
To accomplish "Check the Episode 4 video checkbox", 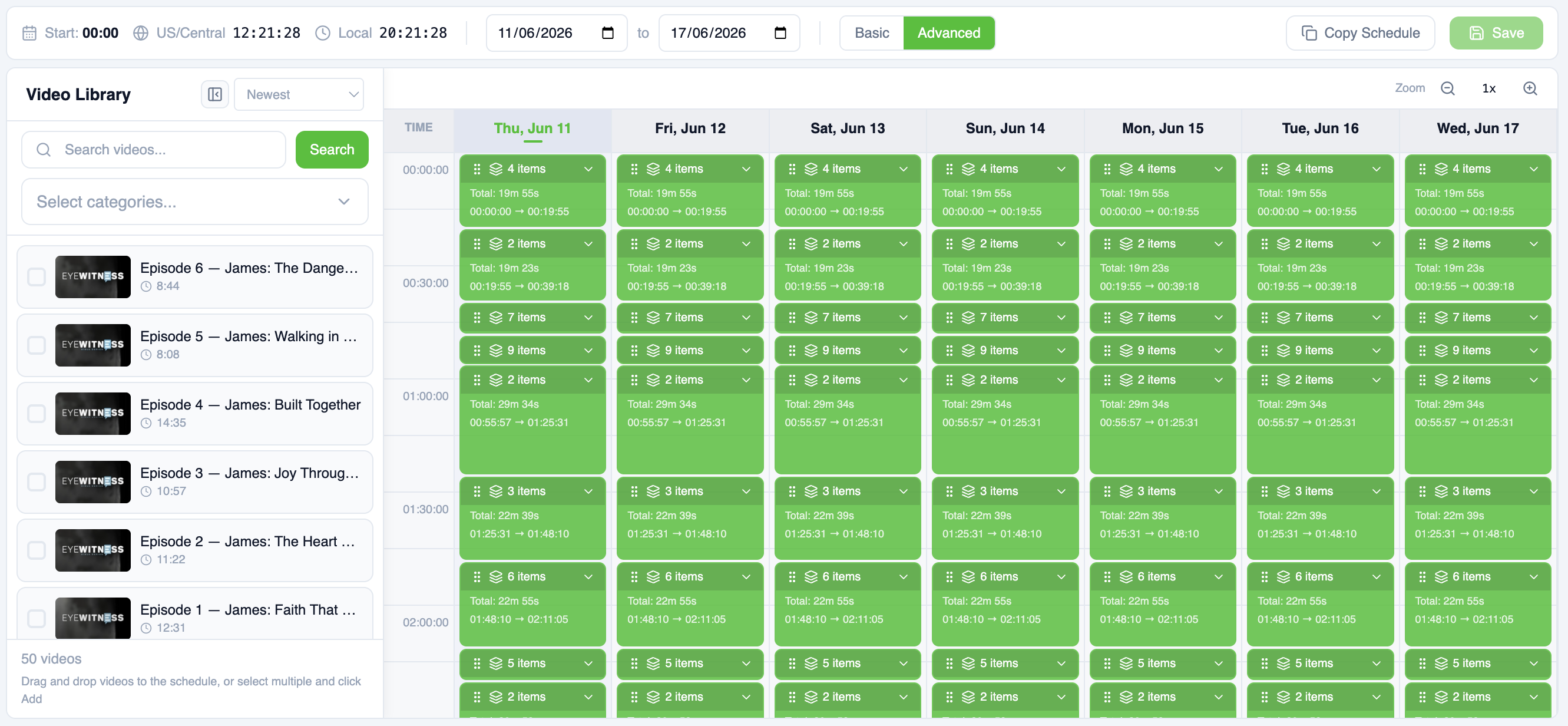I will [37, 413].
